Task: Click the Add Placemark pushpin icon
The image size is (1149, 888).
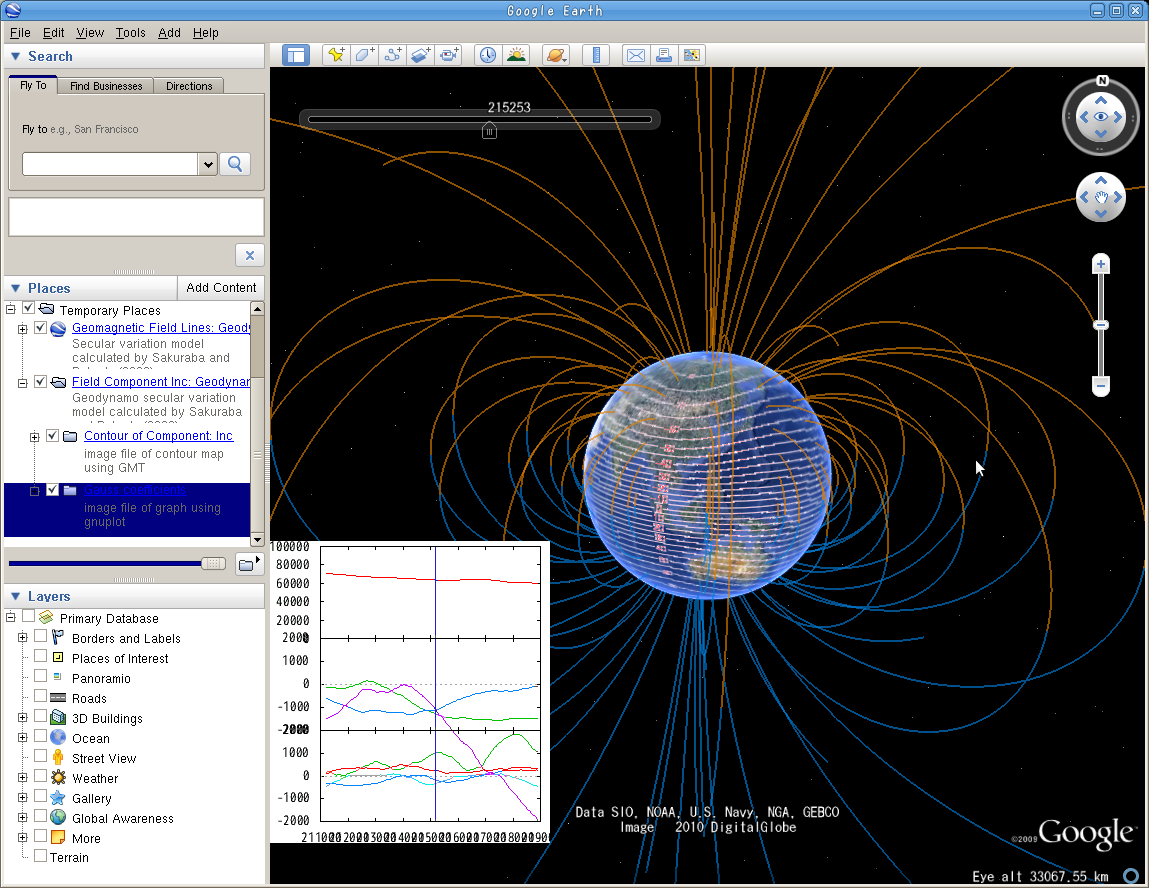Action: 336,55
